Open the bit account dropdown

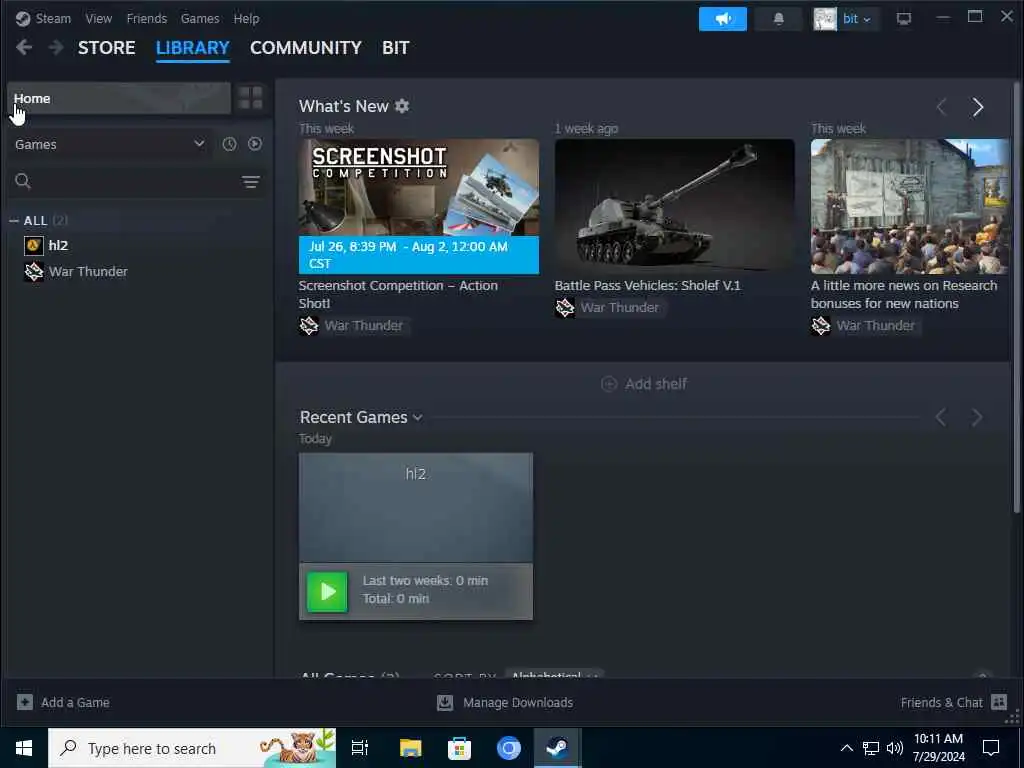857,19
